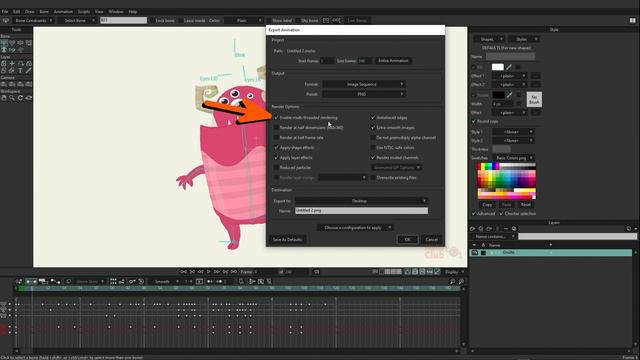Enable Overwrite existing files checkbox
The width and height of the screenshot is (640, 360).
(x=373, y=178)
